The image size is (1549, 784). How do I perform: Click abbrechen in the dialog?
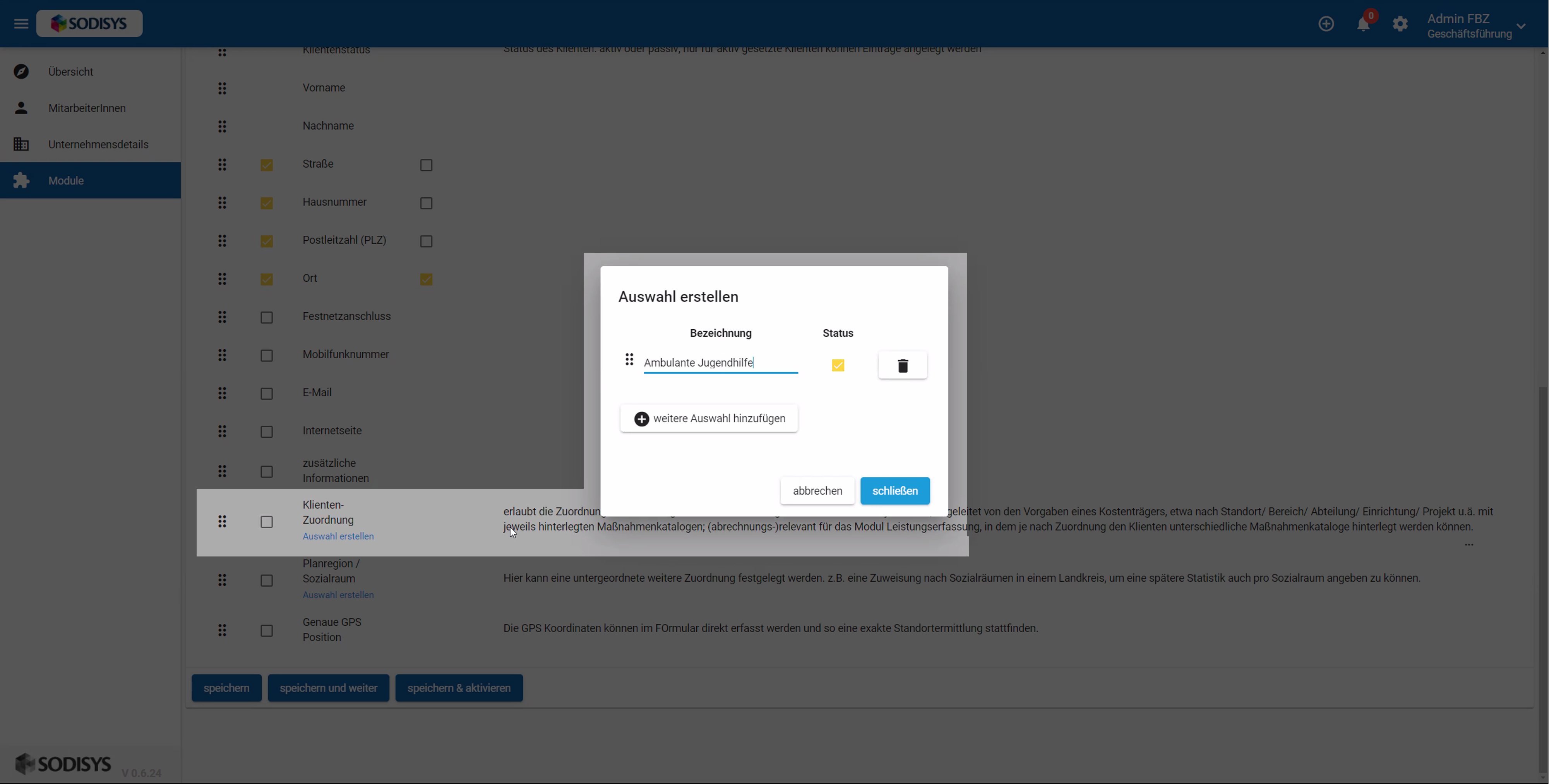pos(817,491)
